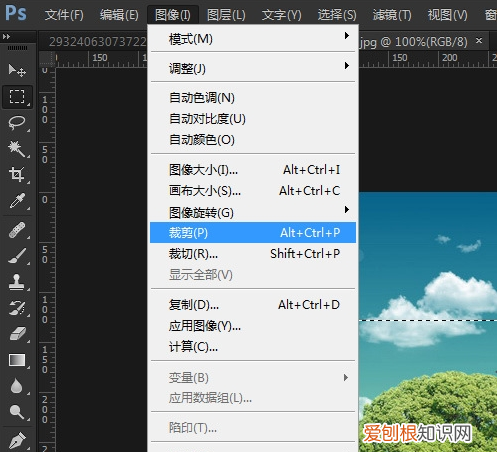Open the 图层(L) menu
This screenshot has height=452, width=497.
226,15
